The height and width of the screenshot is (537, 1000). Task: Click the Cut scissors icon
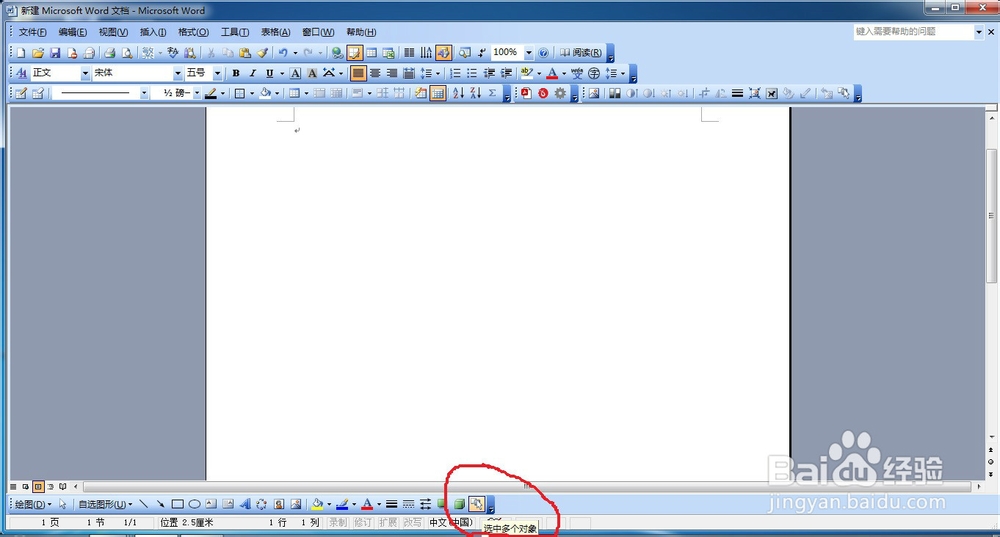coord(210,53)
